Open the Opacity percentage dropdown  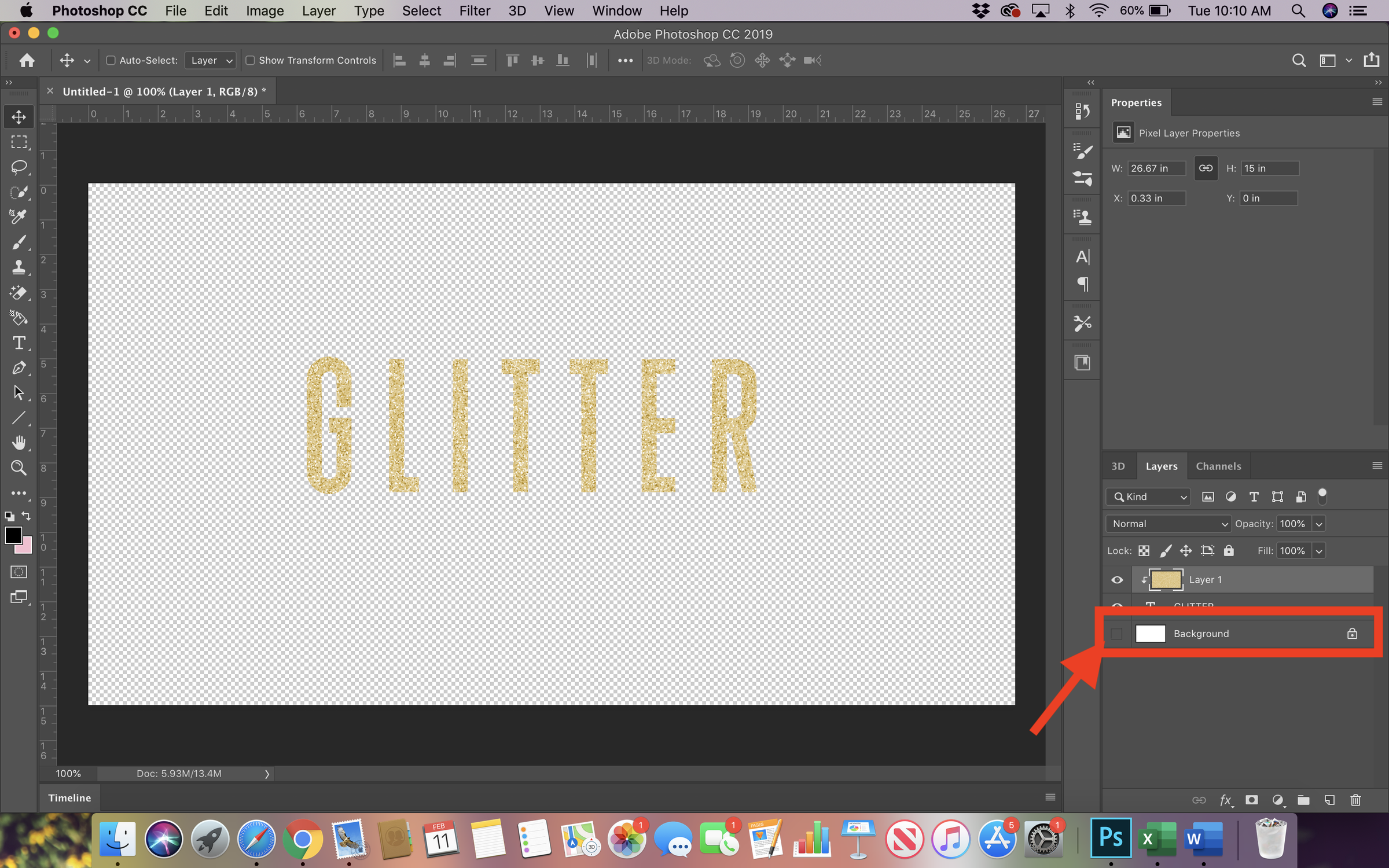1320,524
